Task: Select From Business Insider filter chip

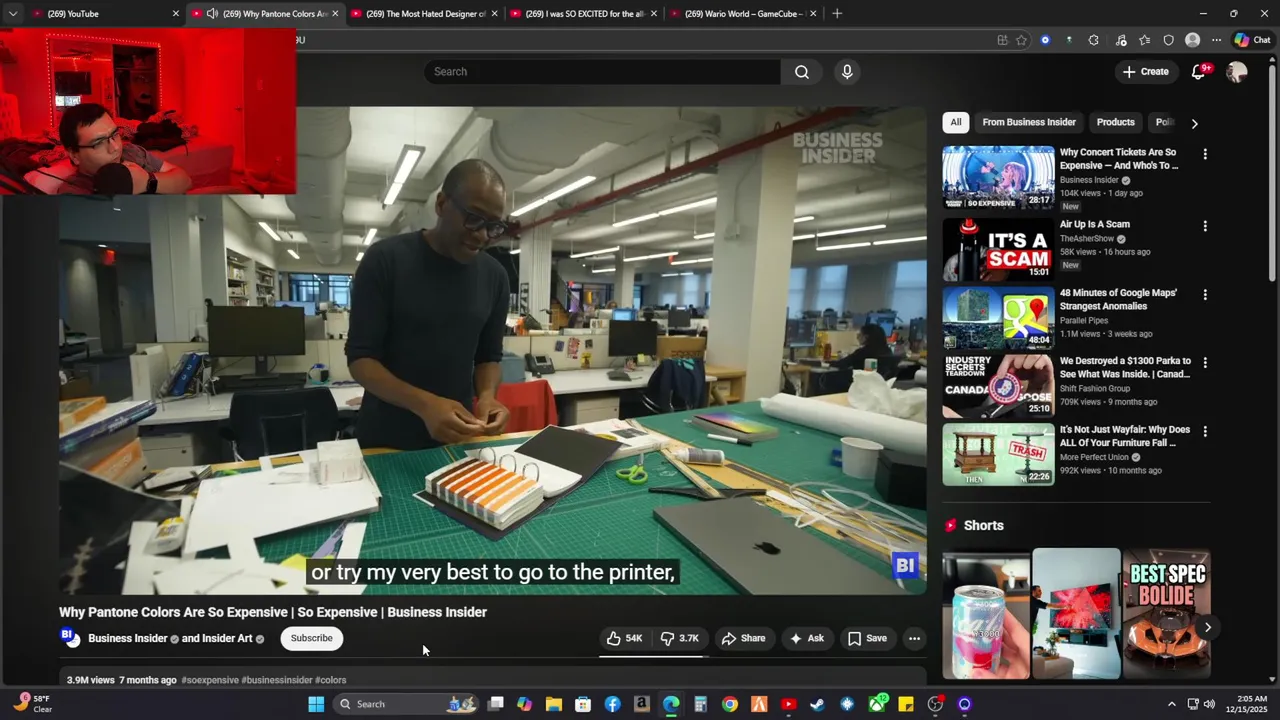Action: pos(1029,122)
